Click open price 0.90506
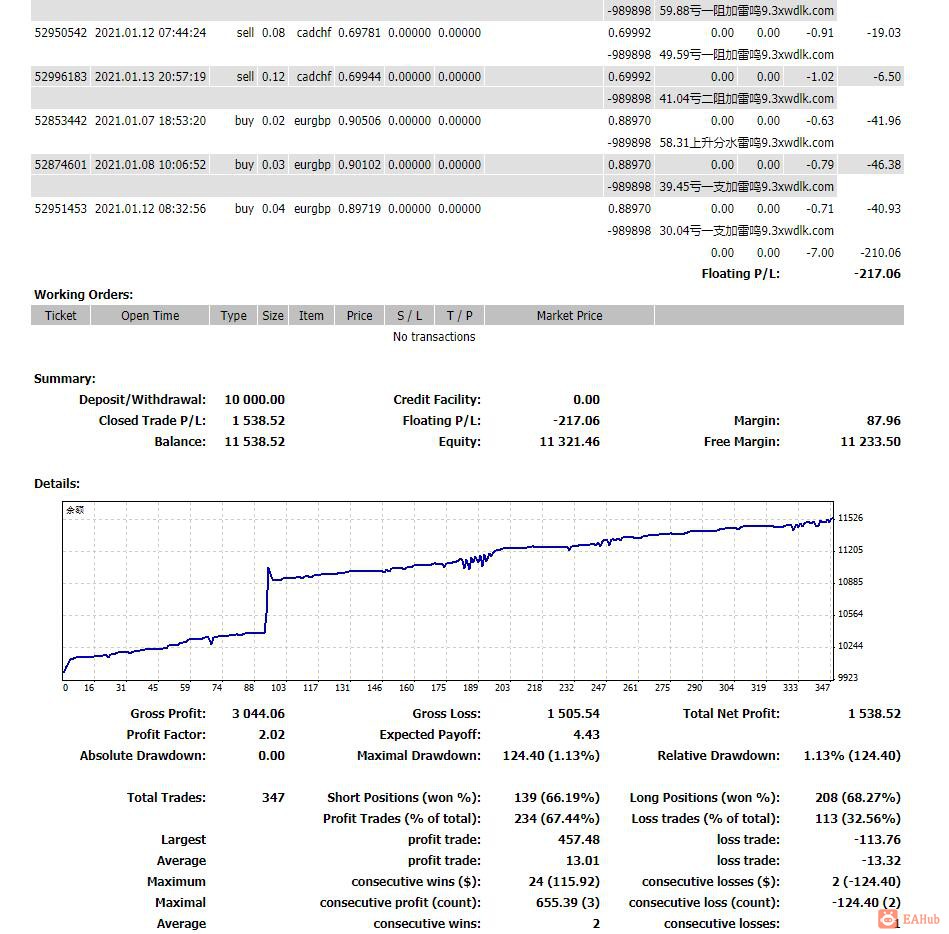Image resolution: width=949 pixels, height=934 pixels. (x=360, y=120)
